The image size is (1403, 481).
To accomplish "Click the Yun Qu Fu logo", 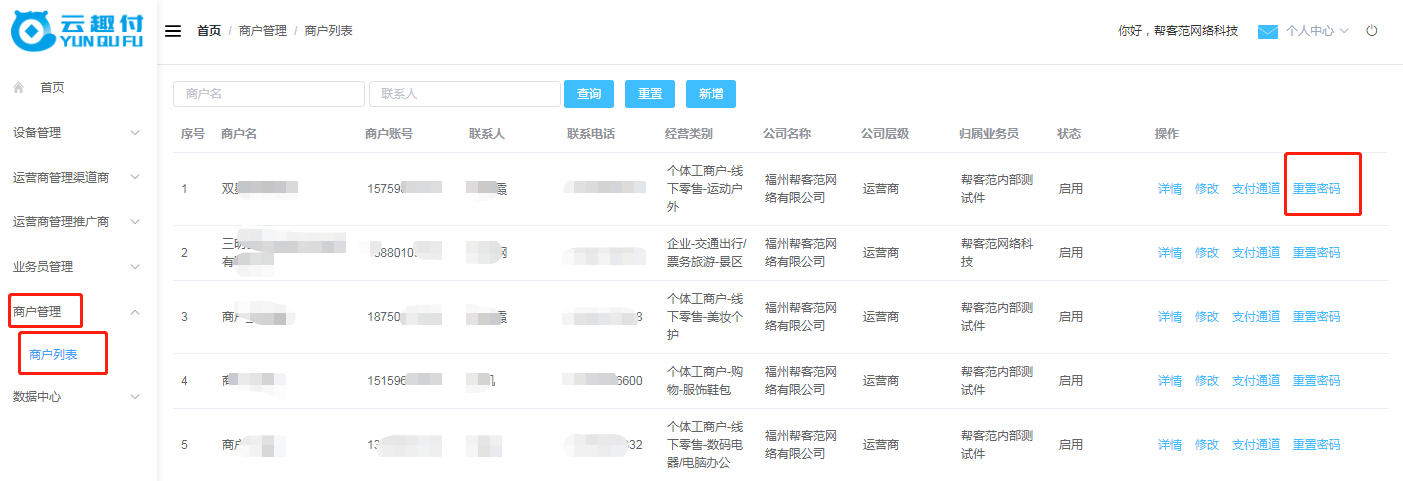I will click(x=77, y=32).
